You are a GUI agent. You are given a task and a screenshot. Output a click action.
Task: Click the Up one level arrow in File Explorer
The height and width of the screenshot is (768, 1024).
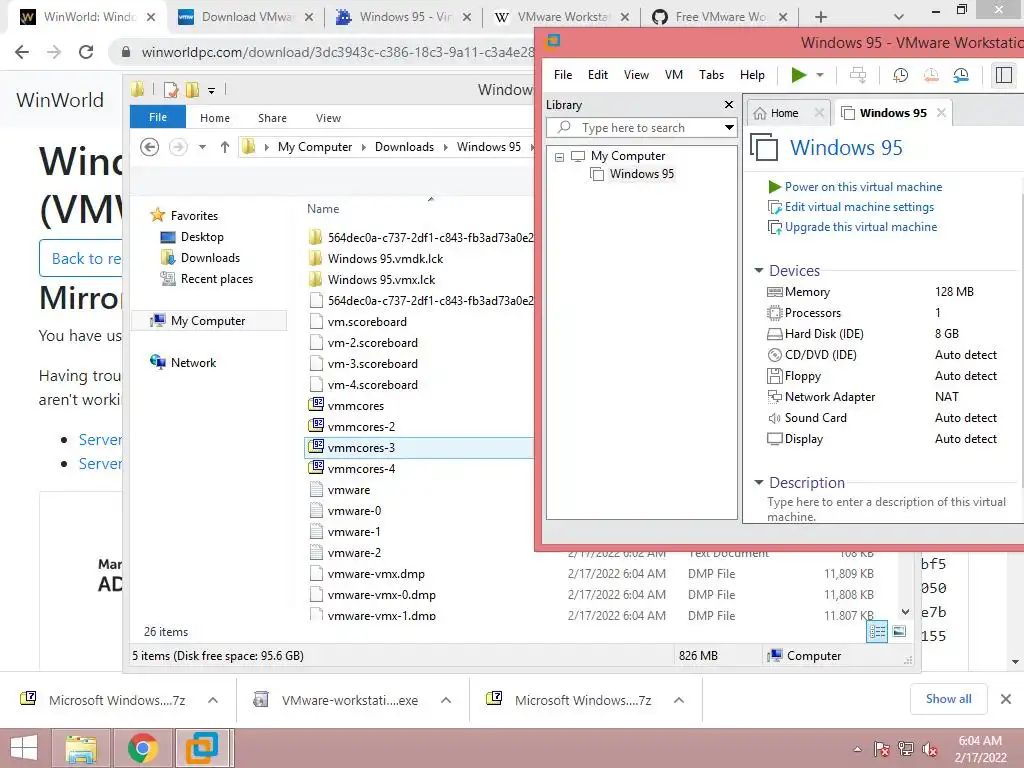(225, 147)
